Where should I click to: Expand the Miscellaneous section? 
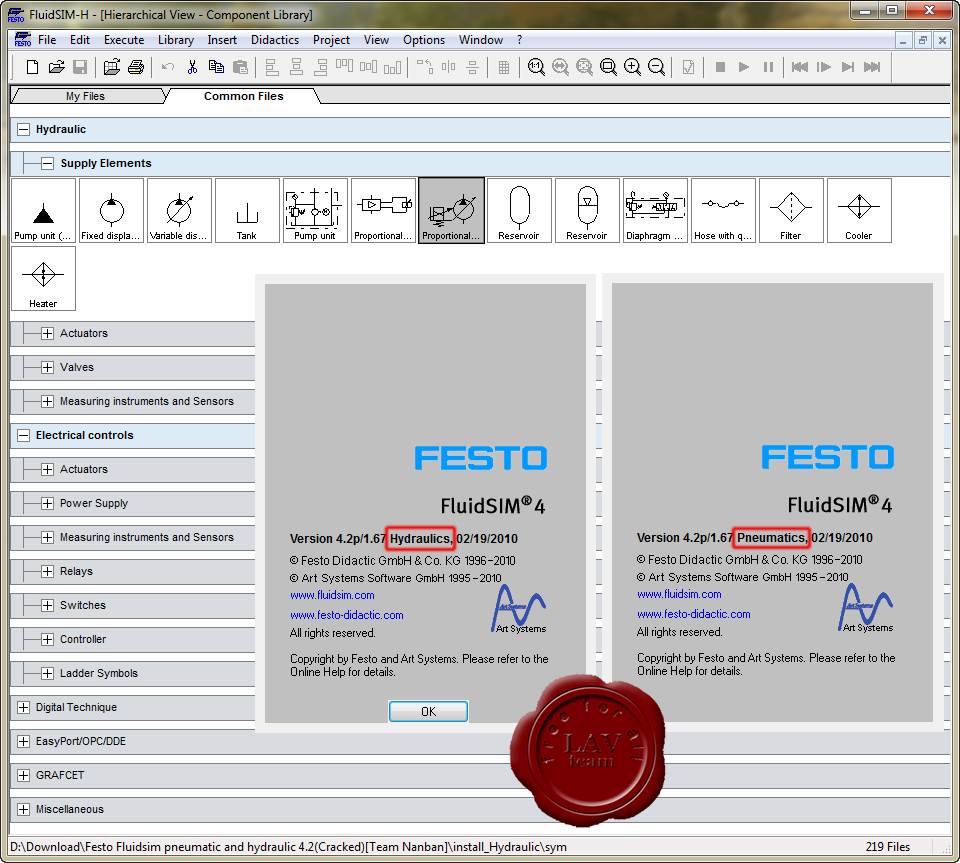point(23,809)
